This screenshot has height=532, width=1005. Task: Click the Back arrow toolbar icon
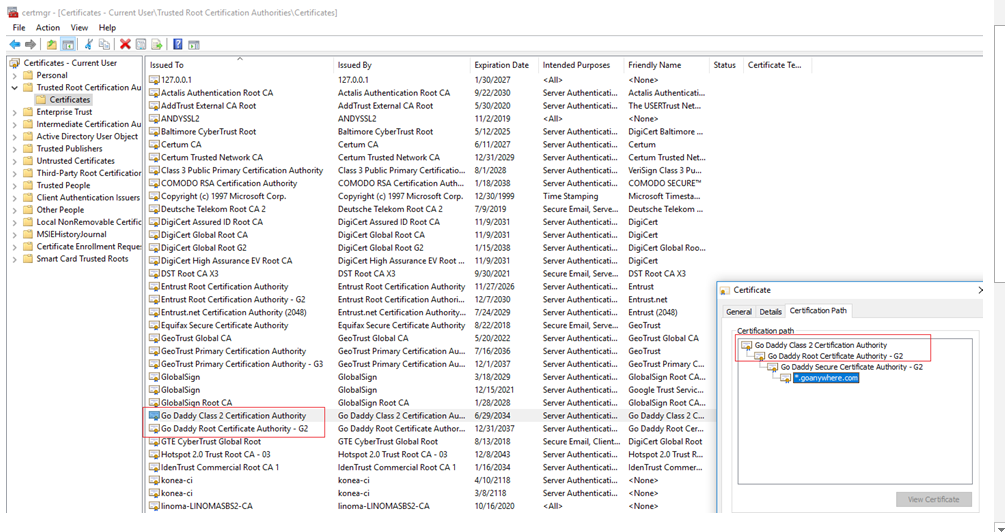click(15, 44)
